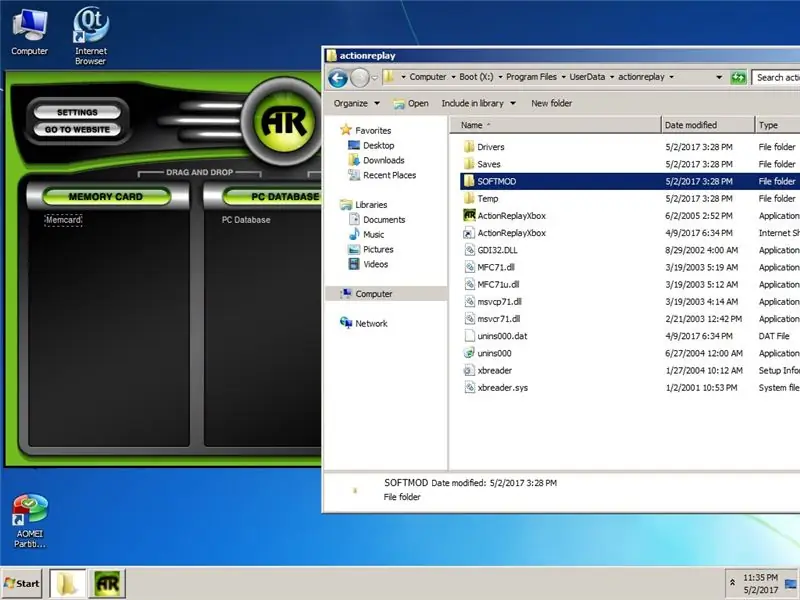Sort by Name column header
The image size is (800, 600).
click(x=555, y=125)
